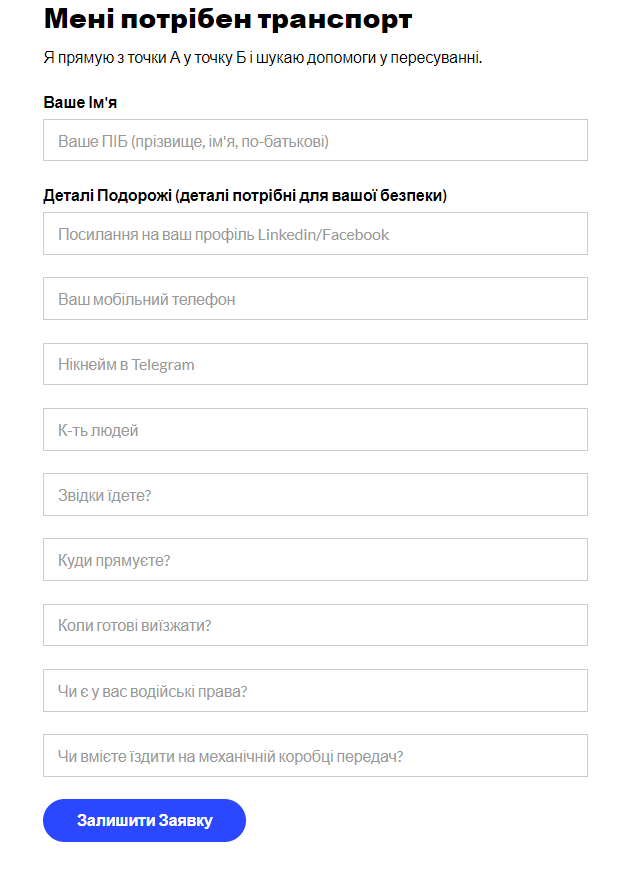The height and width of the screenshot is (878, 628).
Task: Focus the К-ть людей input box
Action: 315,430
